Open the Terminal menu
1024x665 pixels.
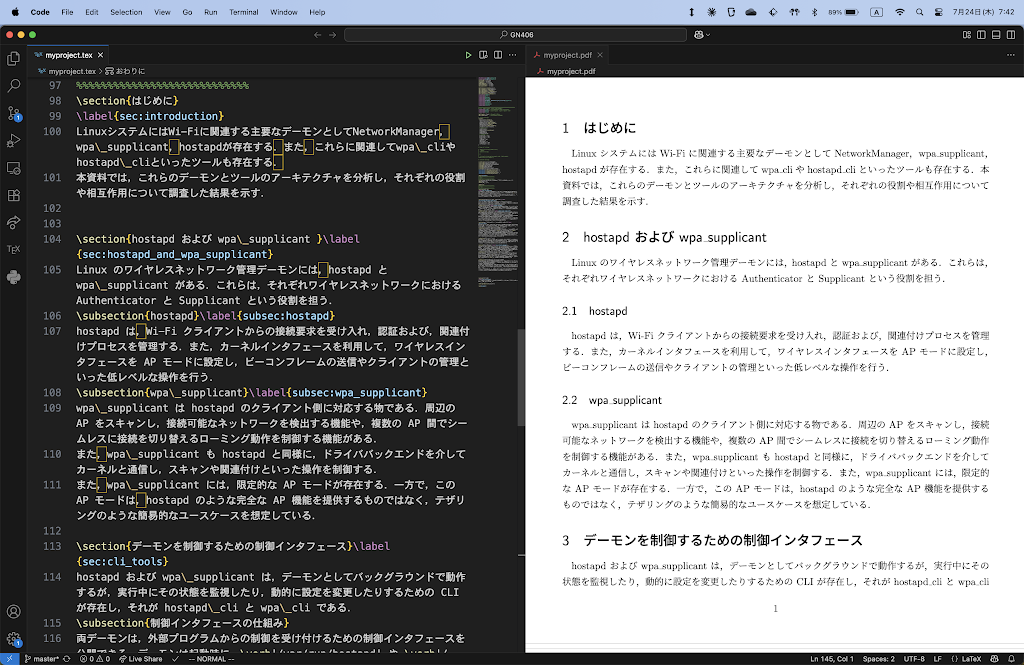[x=244, y=12]
